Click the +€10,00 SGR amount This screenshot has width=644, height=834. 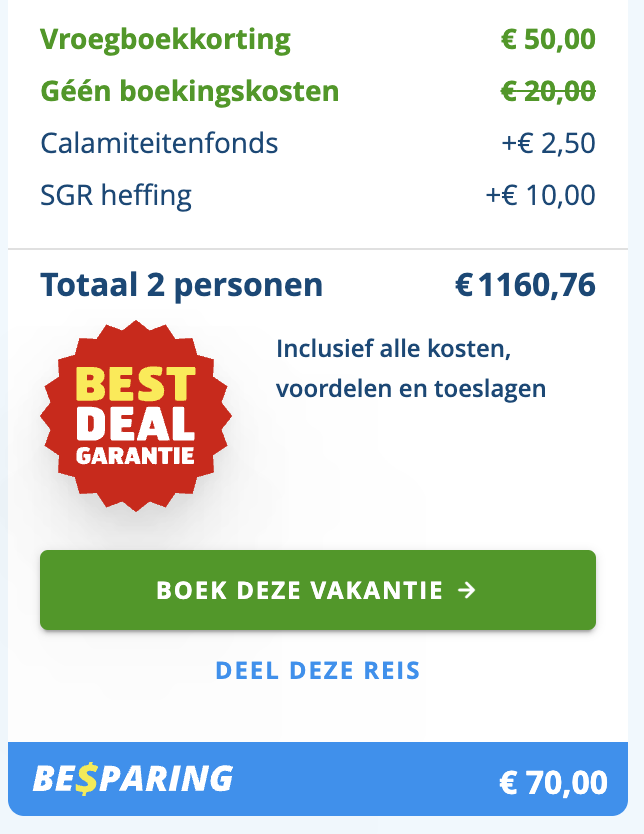click(540, 195)
